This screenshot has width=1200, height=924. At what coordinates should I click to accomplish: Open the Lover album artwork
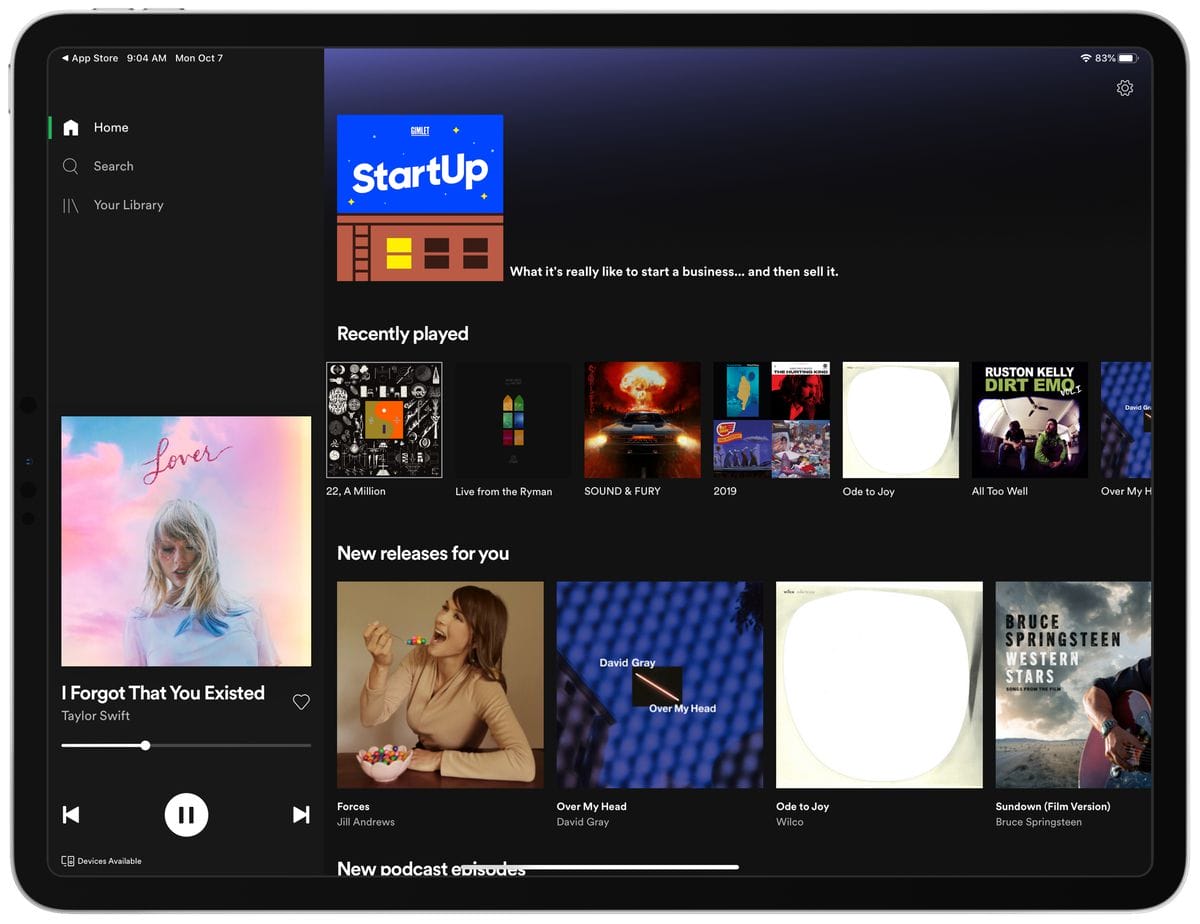186,540
